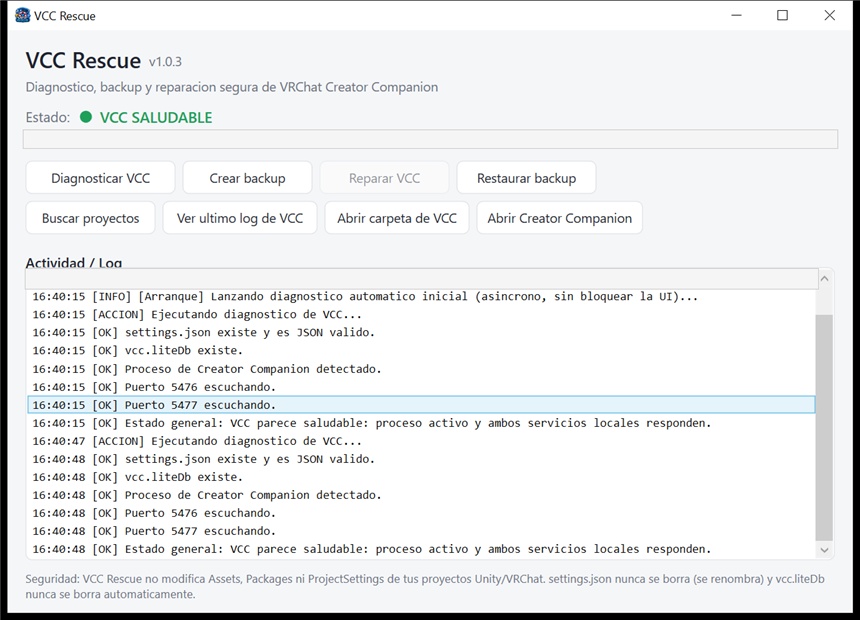Click the VCC Rescue app icon in title bar
Screen dimensions: 860x620
pos(22,15)
